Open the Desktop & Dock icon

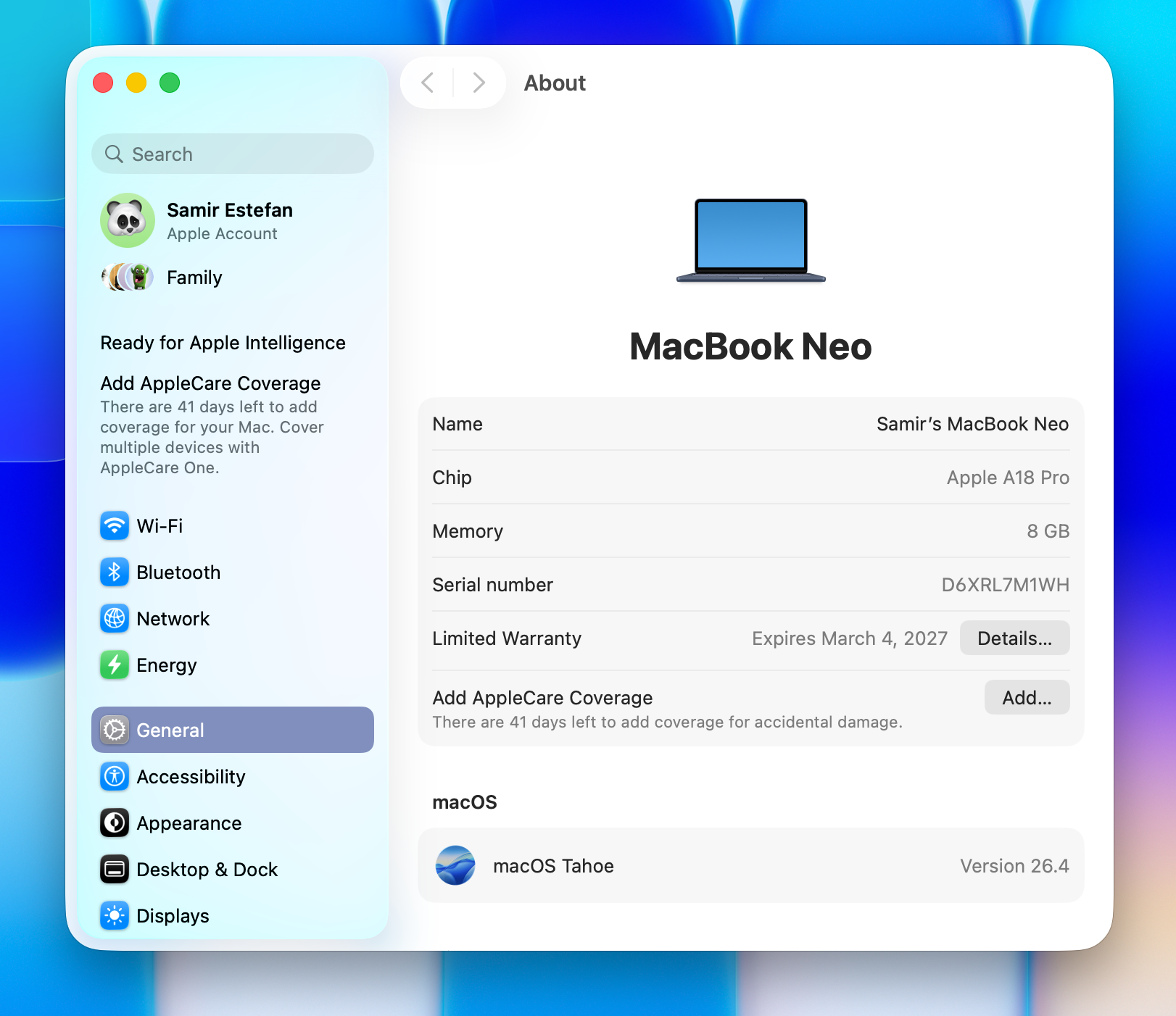pos(115,870)
